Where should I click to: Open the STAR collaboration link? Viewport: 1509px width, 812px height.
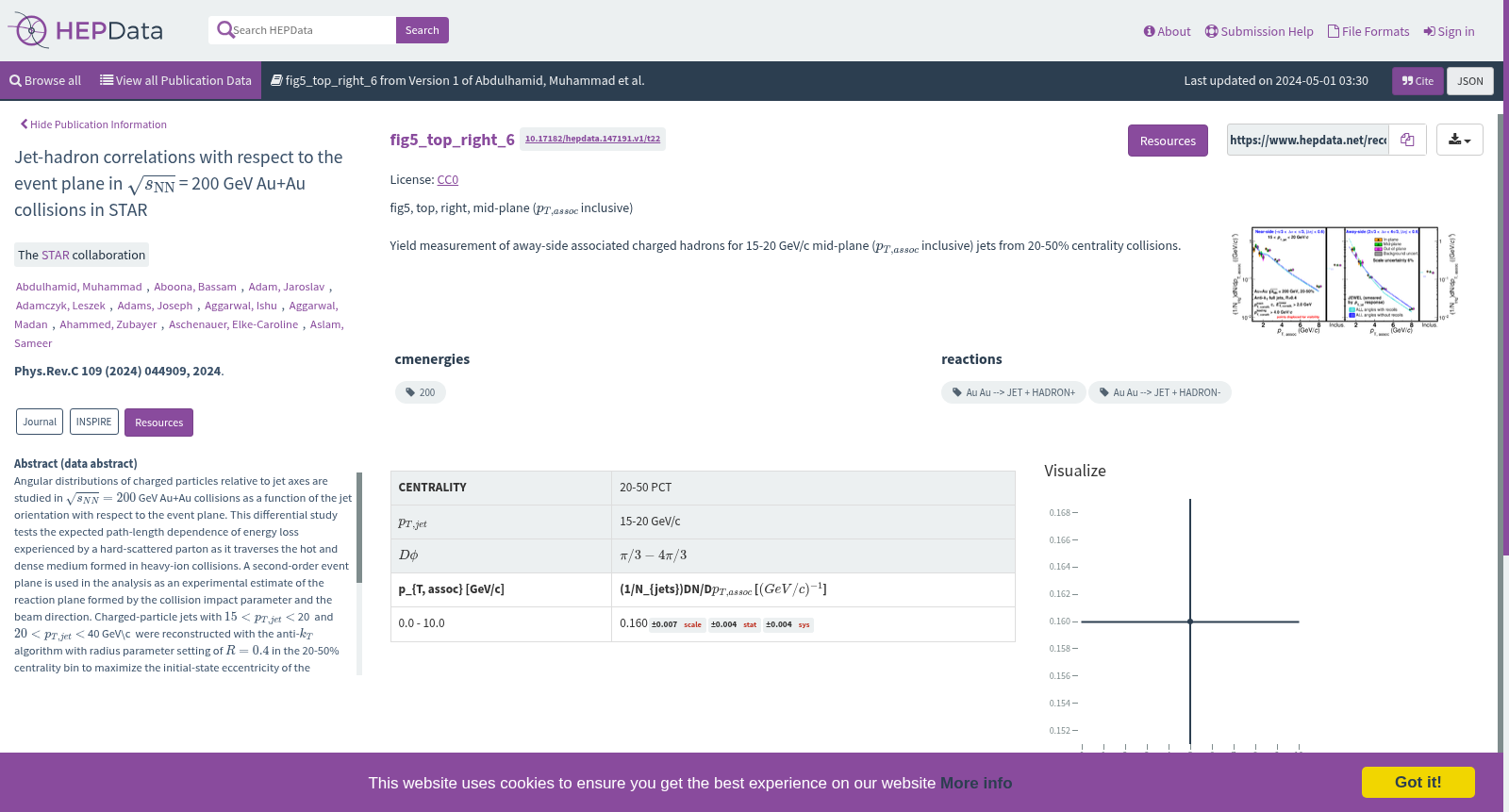[56, 255]
